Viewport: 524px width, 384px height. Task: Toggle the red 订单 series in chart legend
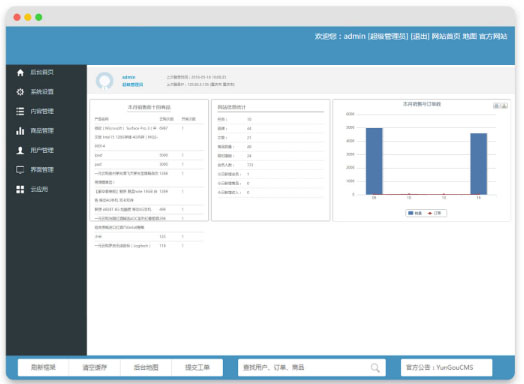tap(434, 213)
